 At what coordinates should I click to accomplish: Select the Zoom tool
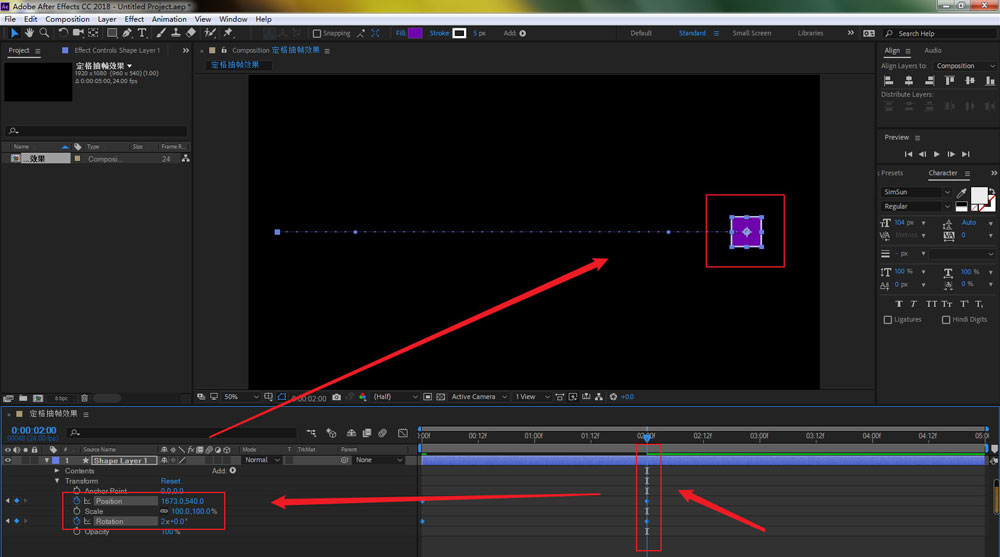click(x=44, y=33)
